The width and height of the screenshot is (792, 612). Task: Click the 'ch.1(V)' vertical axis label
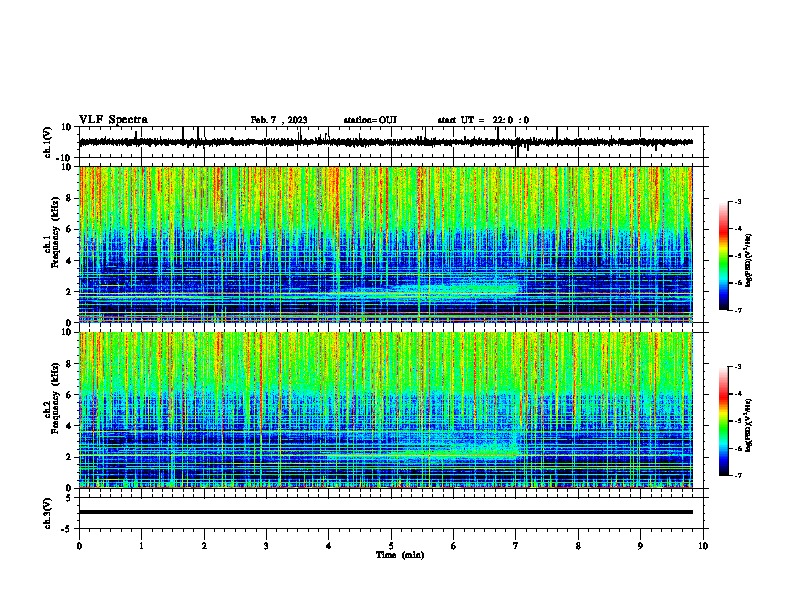pyautogui.click(x=48, y=142)
